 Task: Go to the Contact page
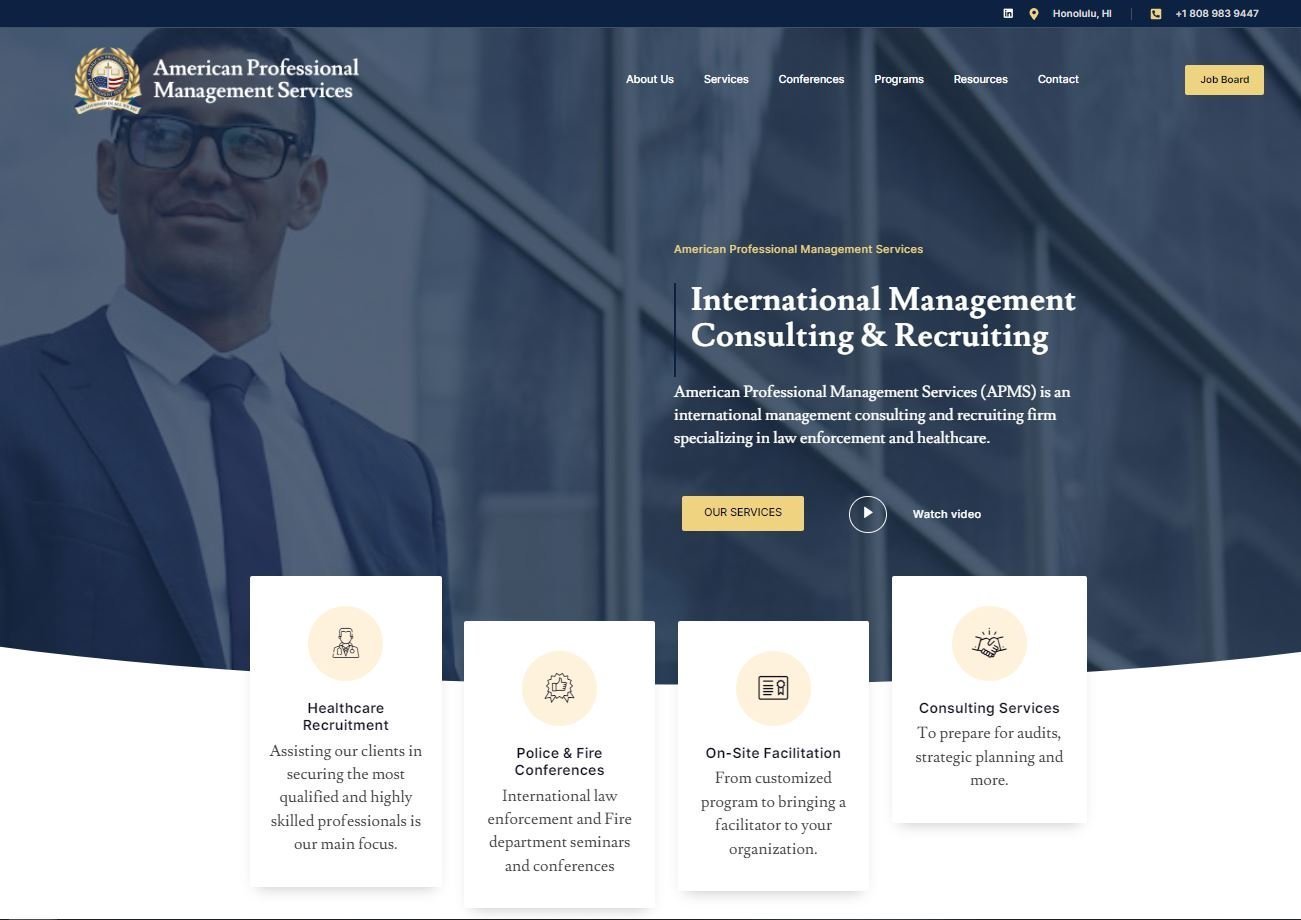point(1058,79)
